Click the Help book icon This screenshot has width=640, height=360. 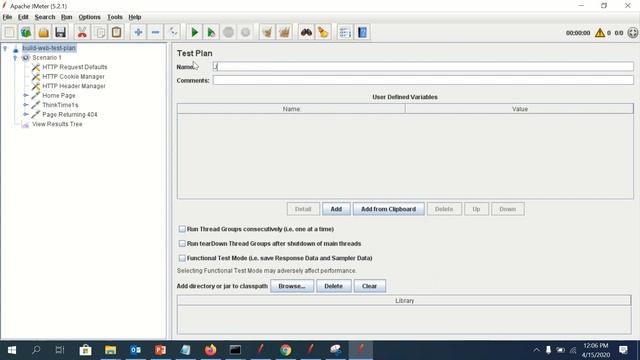pyautogui.click(x=362, y=32)
